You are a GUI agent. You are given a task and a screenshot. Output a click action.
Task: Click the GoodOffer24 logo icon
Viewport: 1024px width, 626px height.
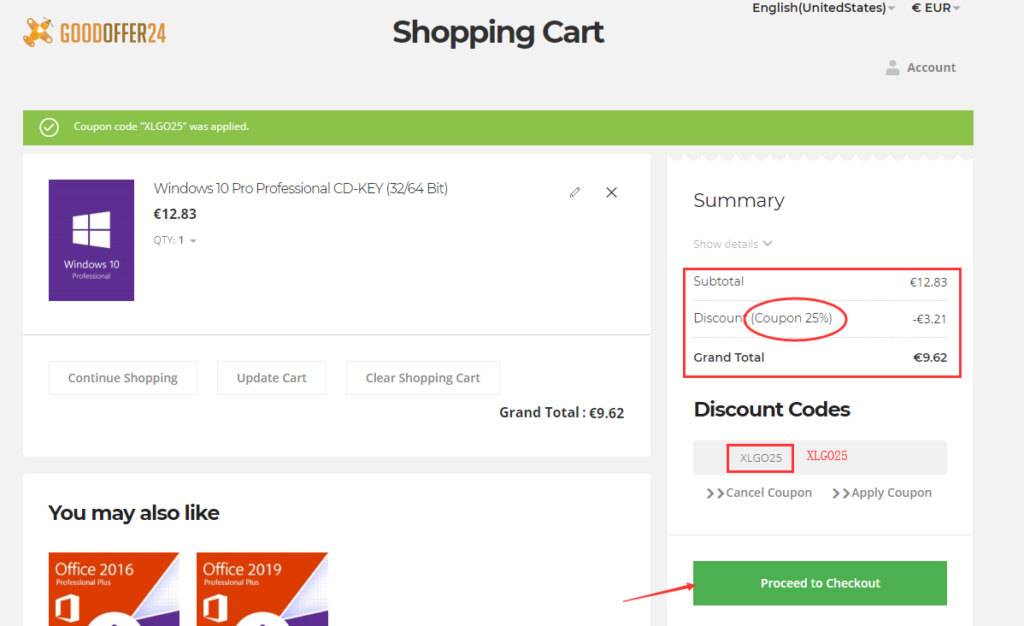tap(38, 32)
